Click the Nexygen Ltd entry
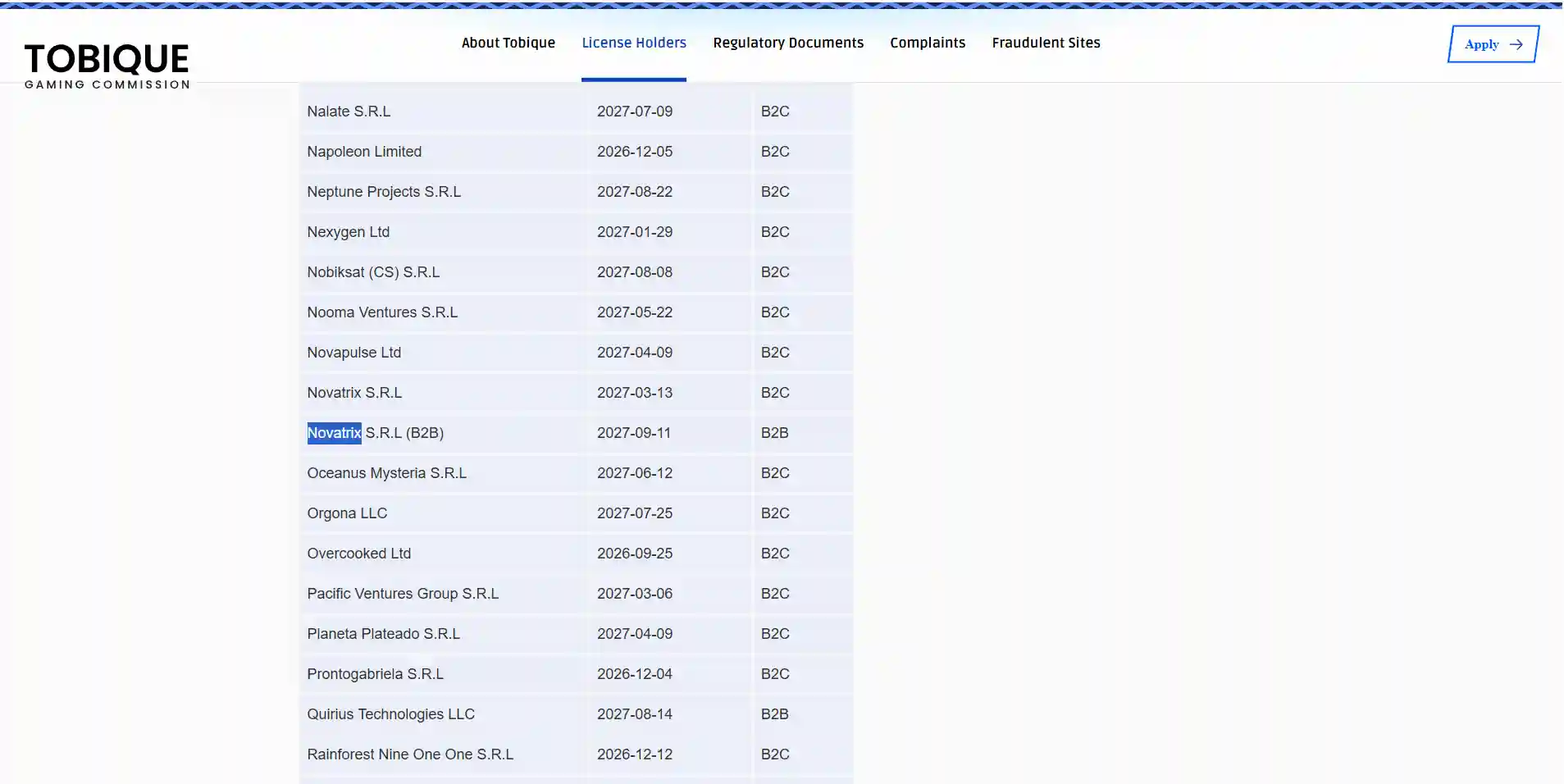The image size is (1564, 784). [348, 232]
